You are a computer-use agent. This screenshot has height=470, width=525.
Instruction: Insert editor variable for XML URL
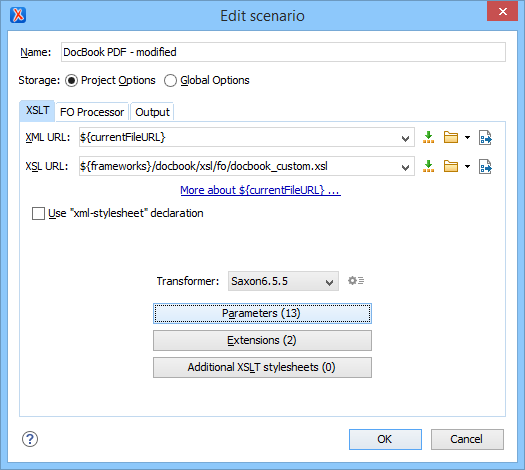pyautogui.click(x=428, y=137)
